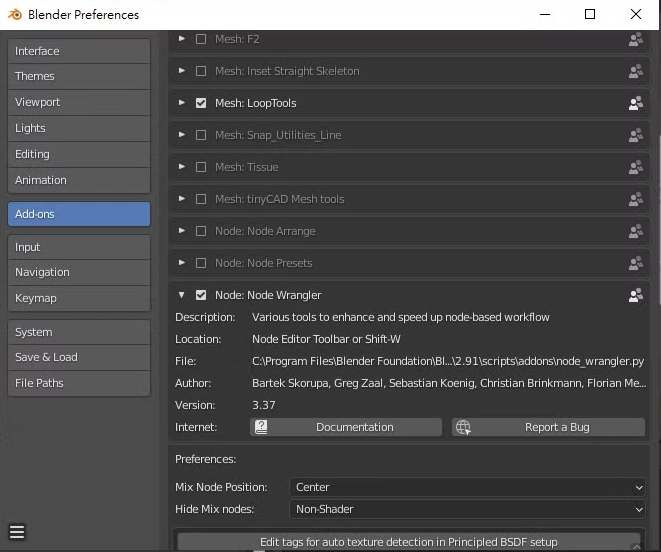Uncheck the Node: Node Wrangler add-on

[x=201, y=295]
